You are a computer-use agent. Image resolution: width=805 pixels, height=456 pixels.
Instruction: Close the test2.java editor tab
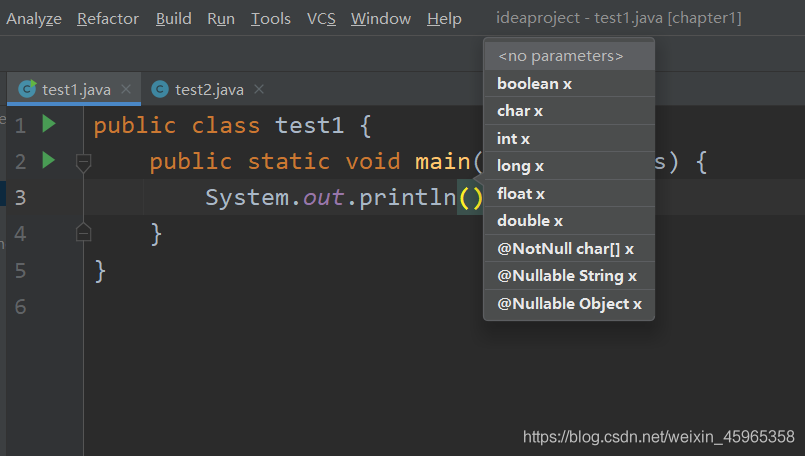[259, 89]
